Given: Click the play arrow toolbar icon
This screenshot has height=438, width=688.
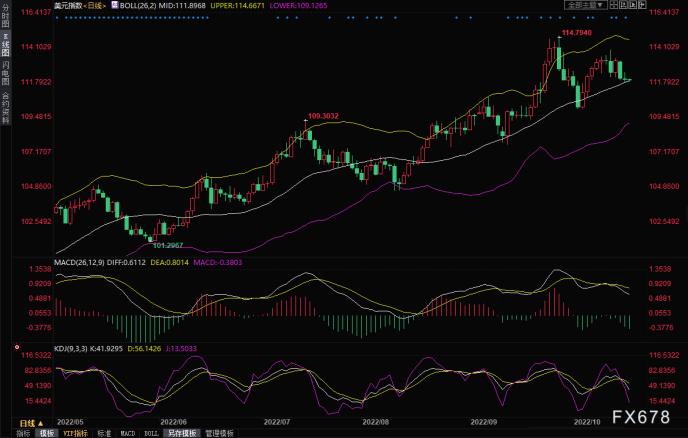Looking at the screenshot, I should pyautogui.click(x=633, y=5).
